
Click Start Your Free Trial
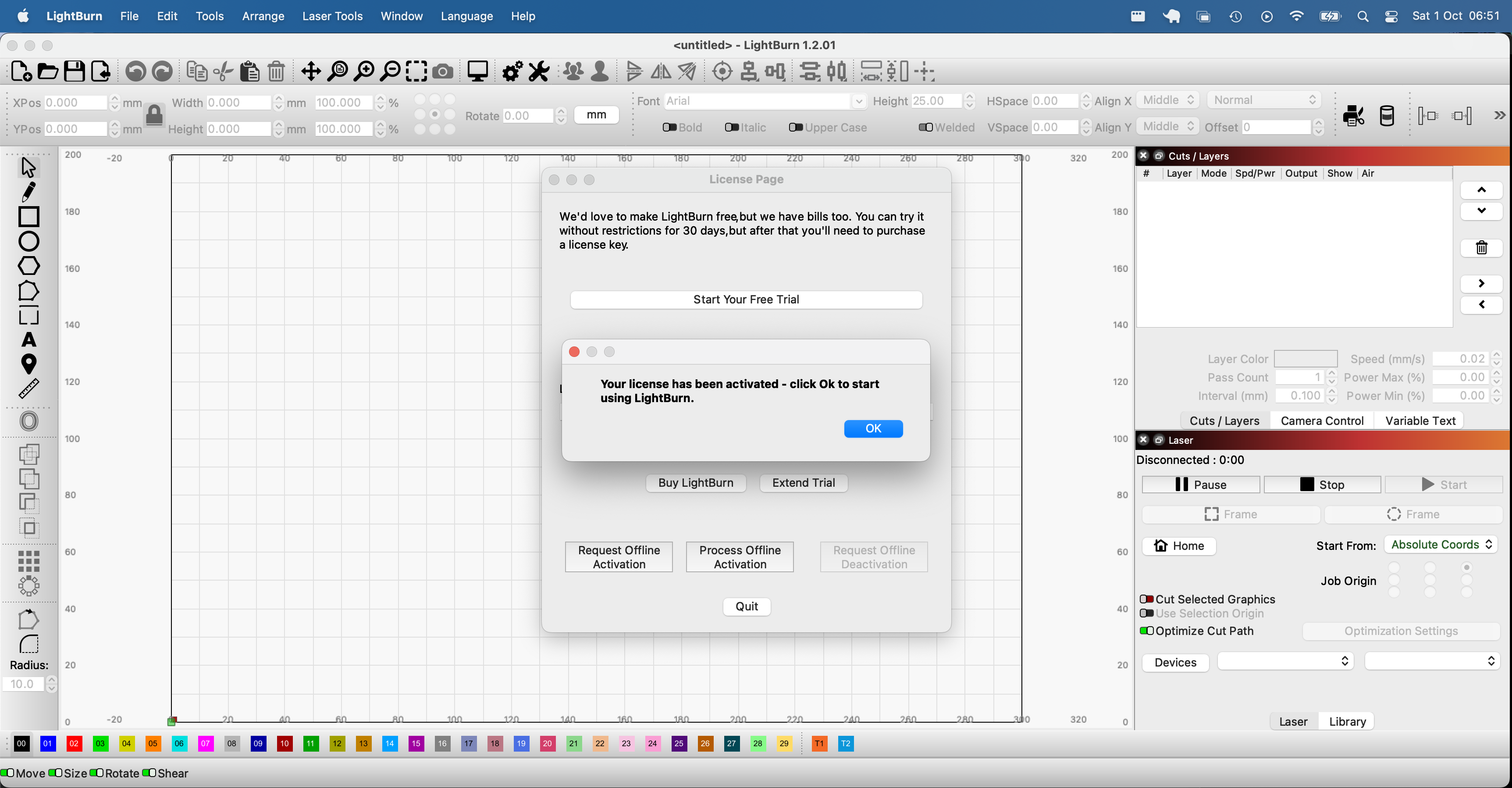coord(746,300)
